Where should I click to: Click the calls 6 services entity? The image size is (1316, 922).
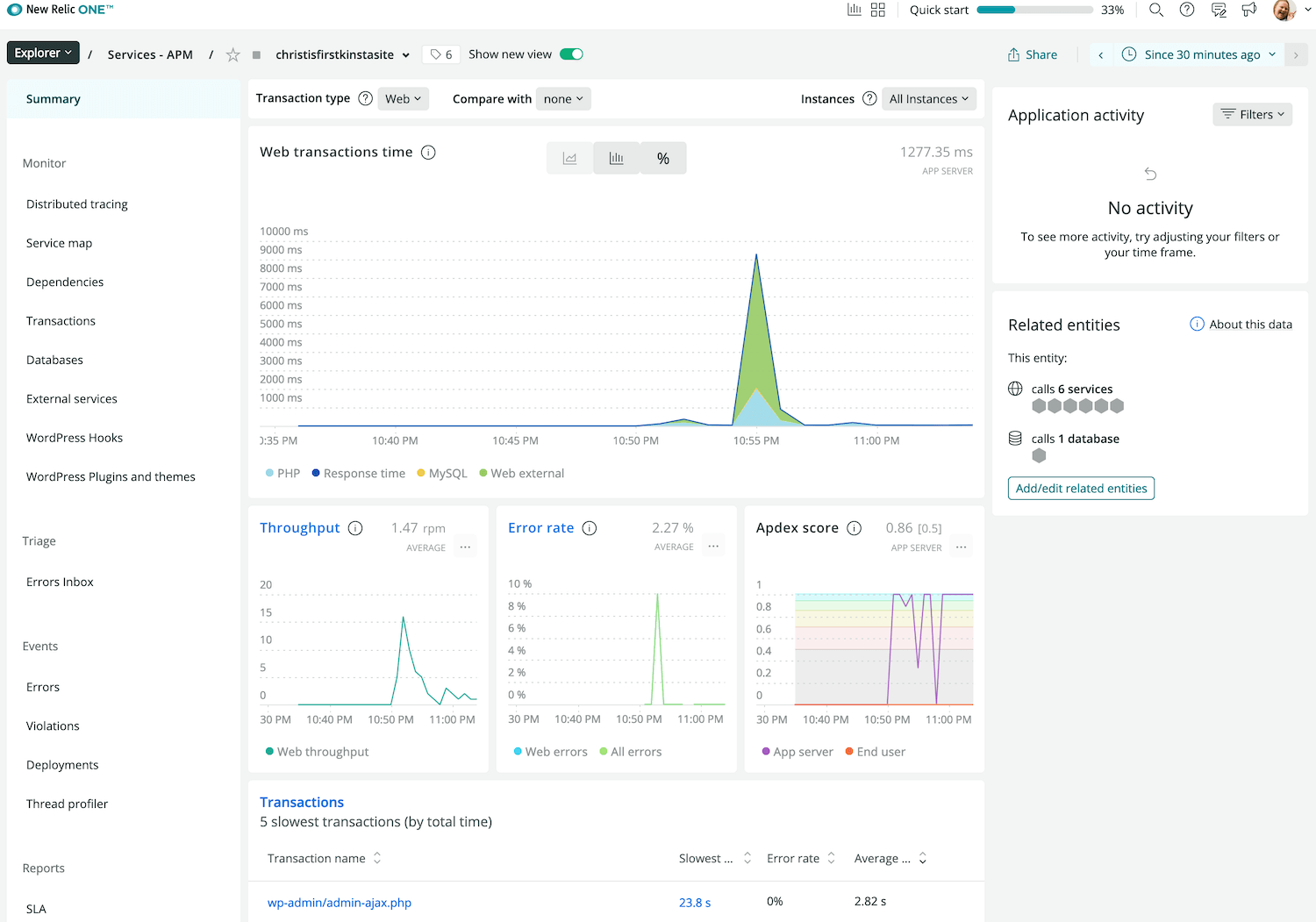click(x=1072, y=389)
